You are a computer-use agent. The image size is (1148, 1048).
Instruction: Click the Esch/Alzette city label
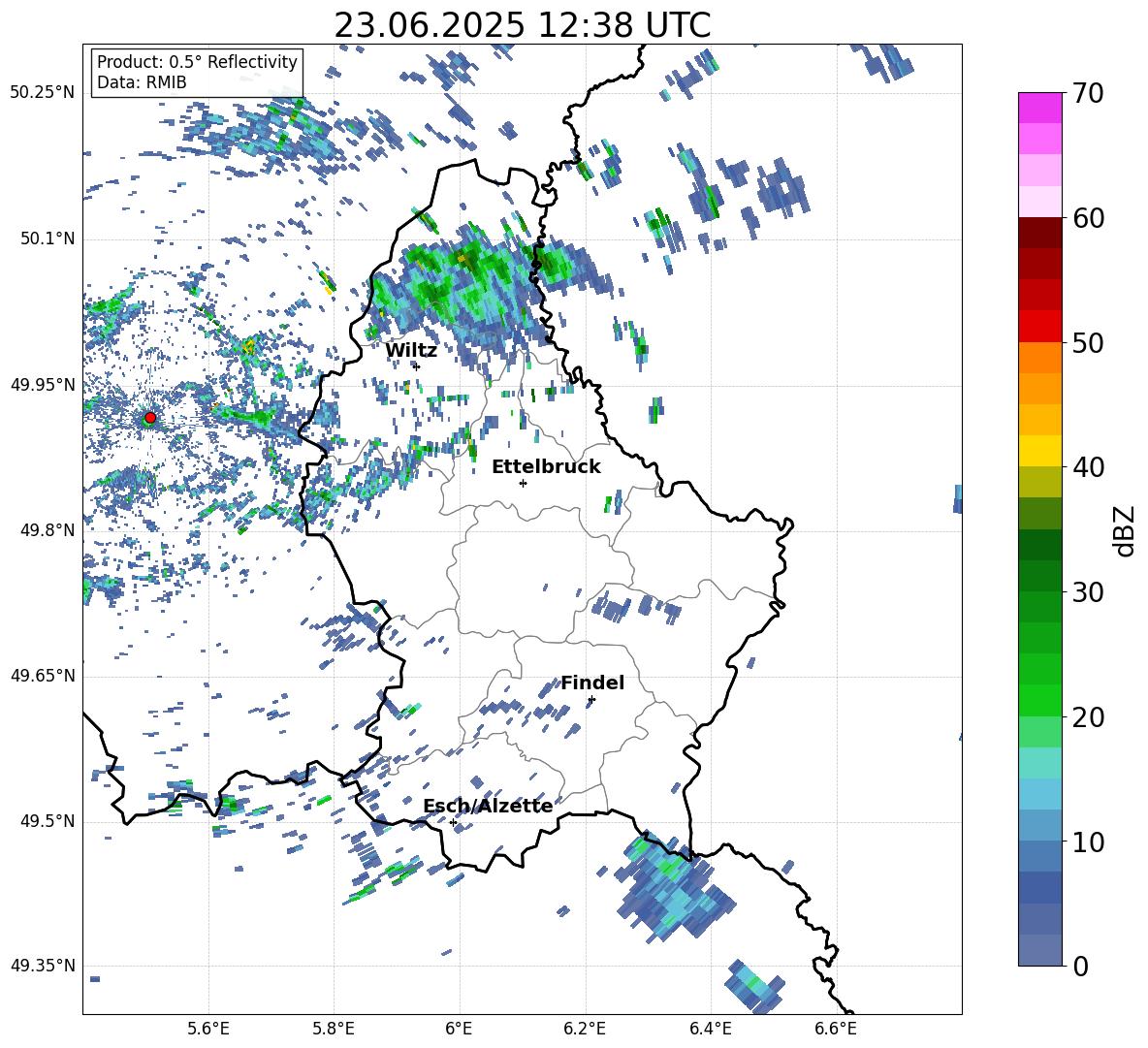point(488,806)
